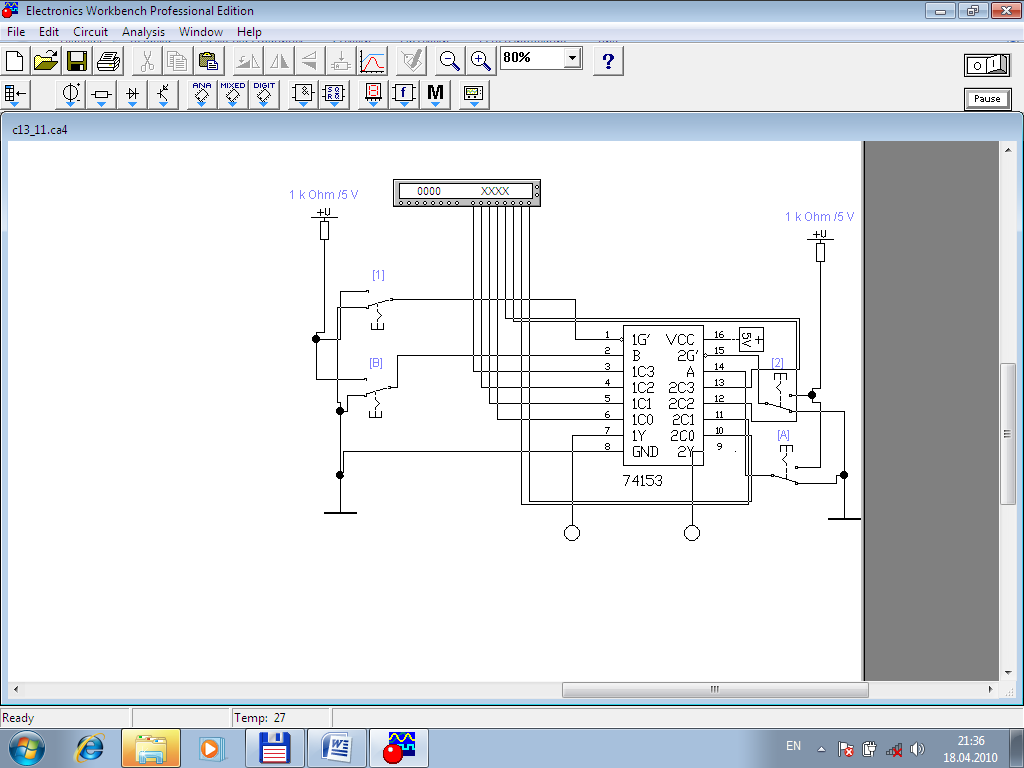Open Microsoft Word from taskbar
1024x768 pixels.
click(337, 748)
